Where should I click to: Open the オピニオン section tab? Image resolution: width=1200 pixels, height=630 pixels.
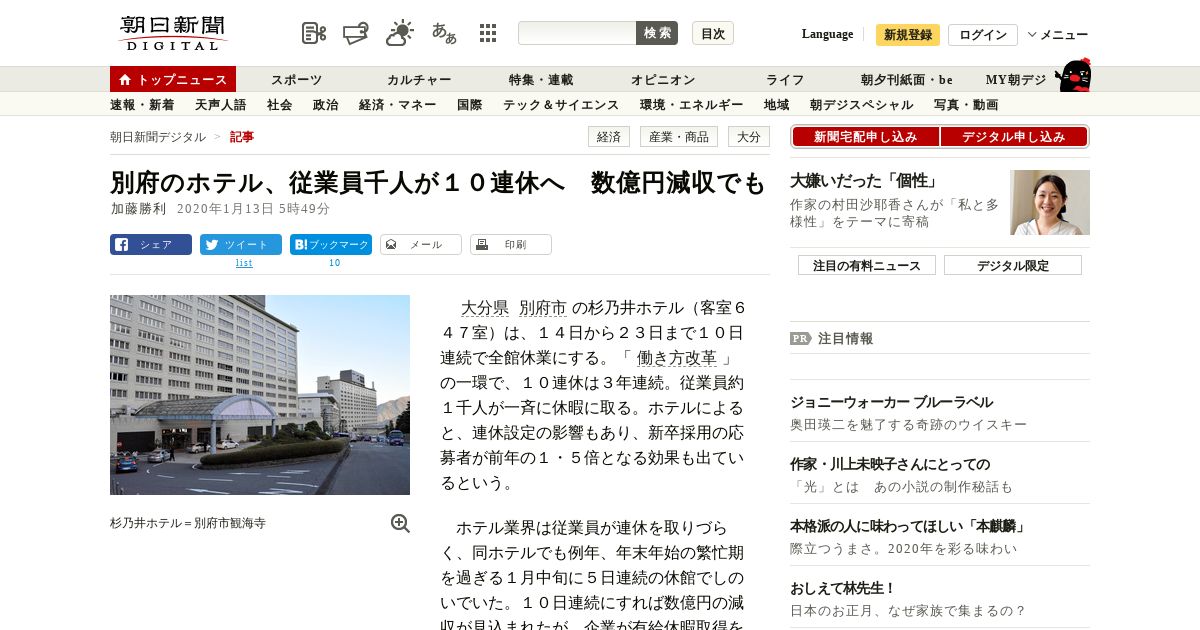(663, 79)
